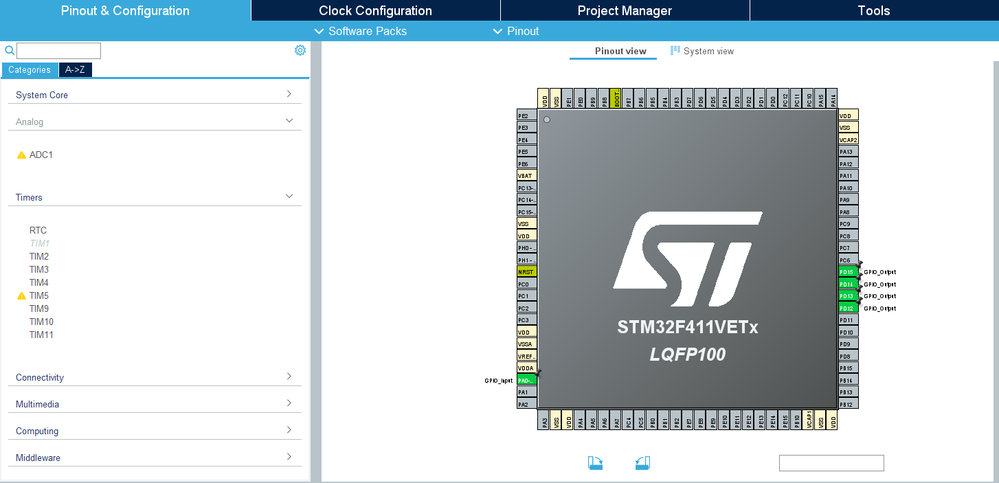
Task: Click pin PE6 on chip
Action: click(x=527, y=164)
